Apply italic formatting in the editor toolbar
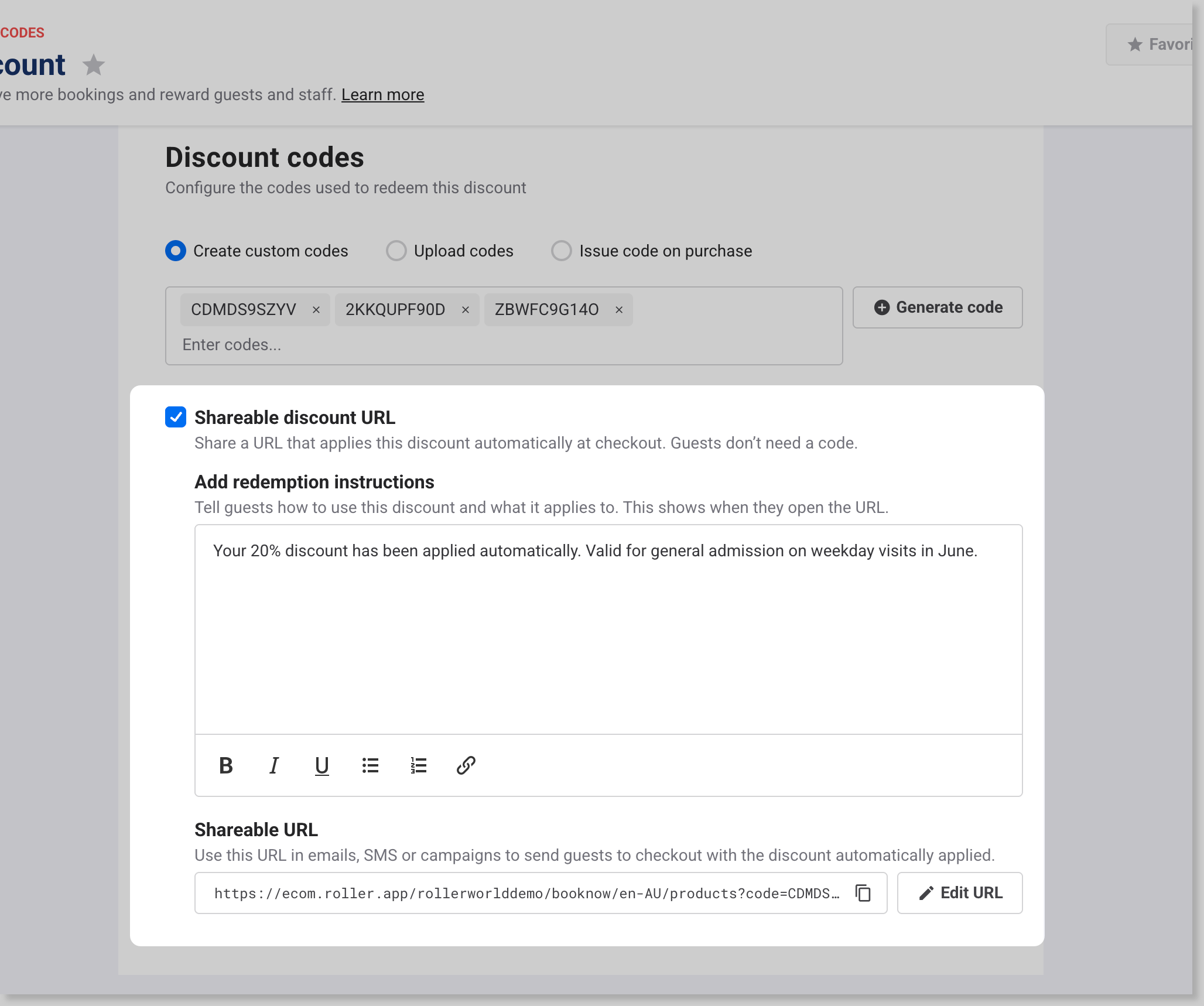Screen dimensions: 1204x1006 (x=273, y=765)
